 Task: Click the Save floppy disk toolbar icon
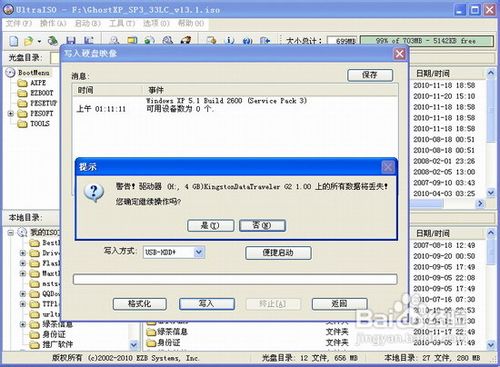[70, 41]
